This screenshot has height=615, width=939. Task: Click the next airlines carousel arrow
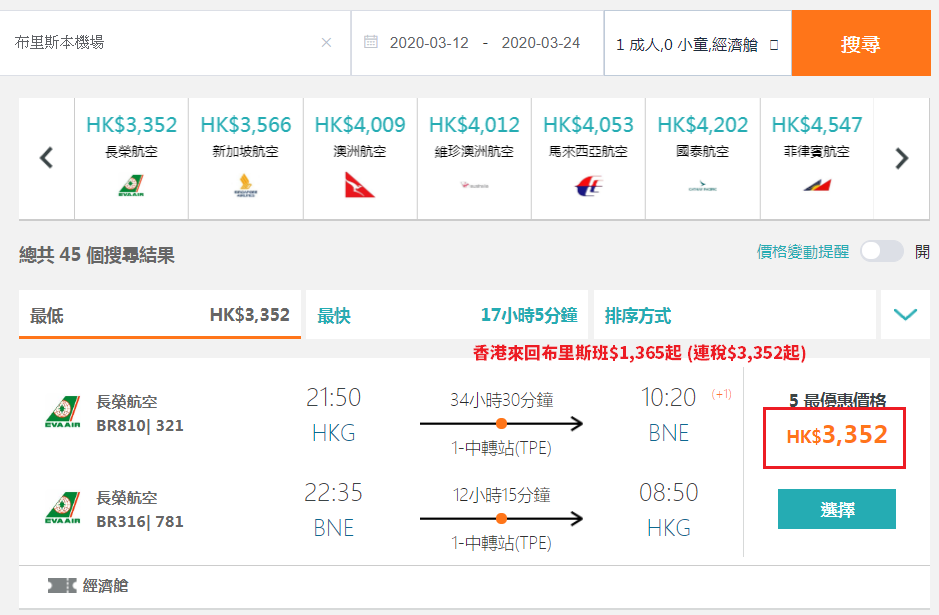point(902,158)
